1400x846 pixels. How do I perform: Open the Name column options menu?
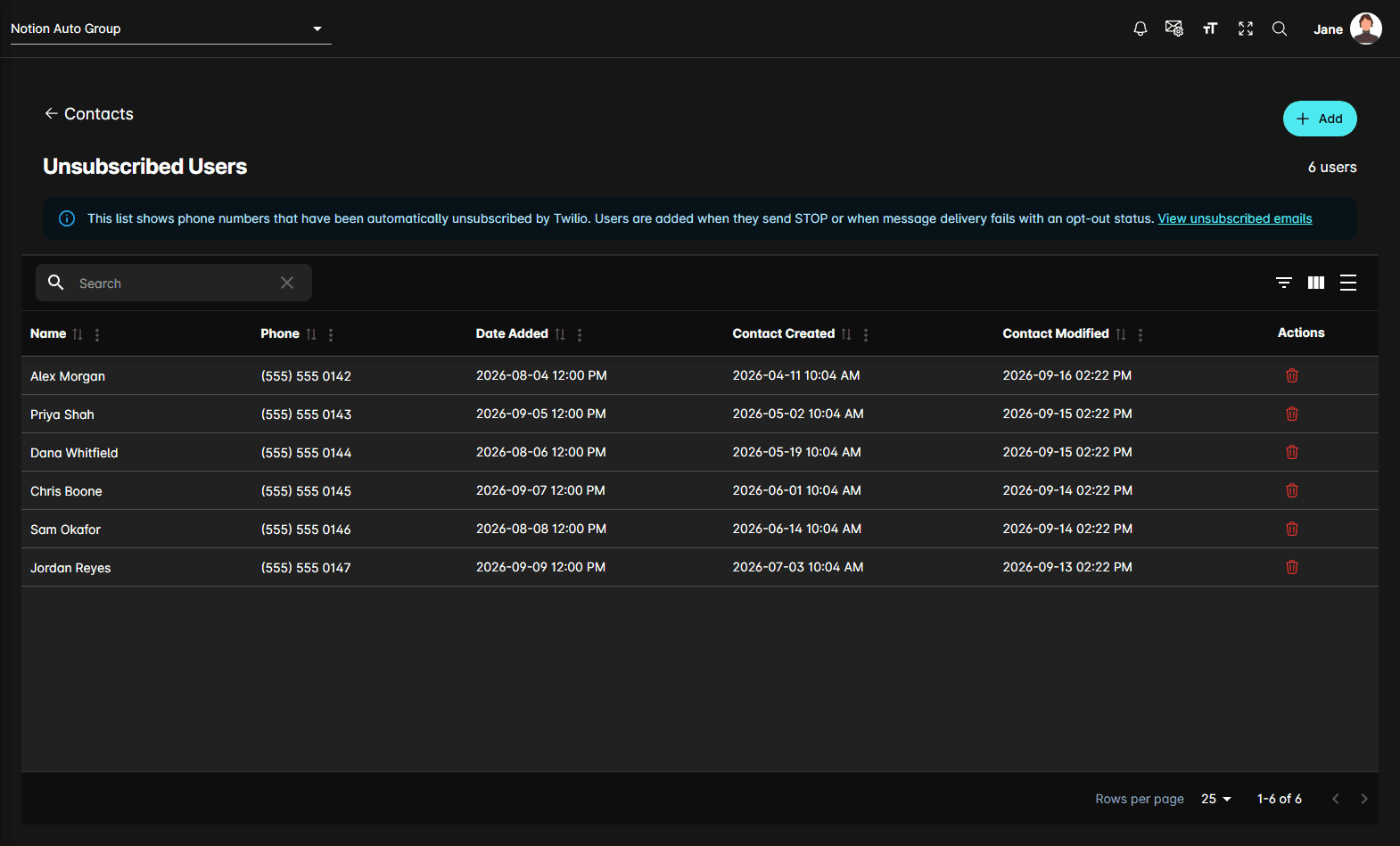[x=97, y=335]
